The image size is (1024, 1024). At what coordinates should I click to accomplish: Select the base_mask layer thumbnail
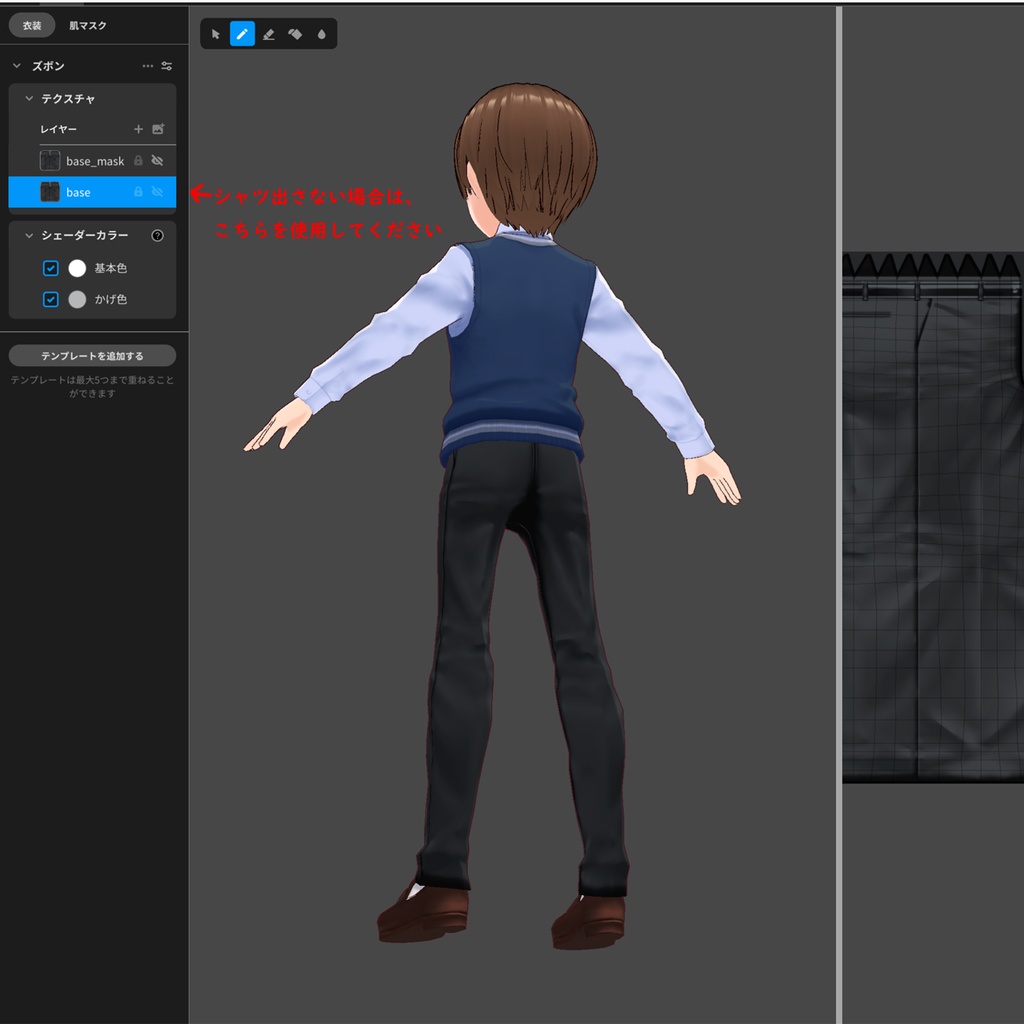point(49,160)
